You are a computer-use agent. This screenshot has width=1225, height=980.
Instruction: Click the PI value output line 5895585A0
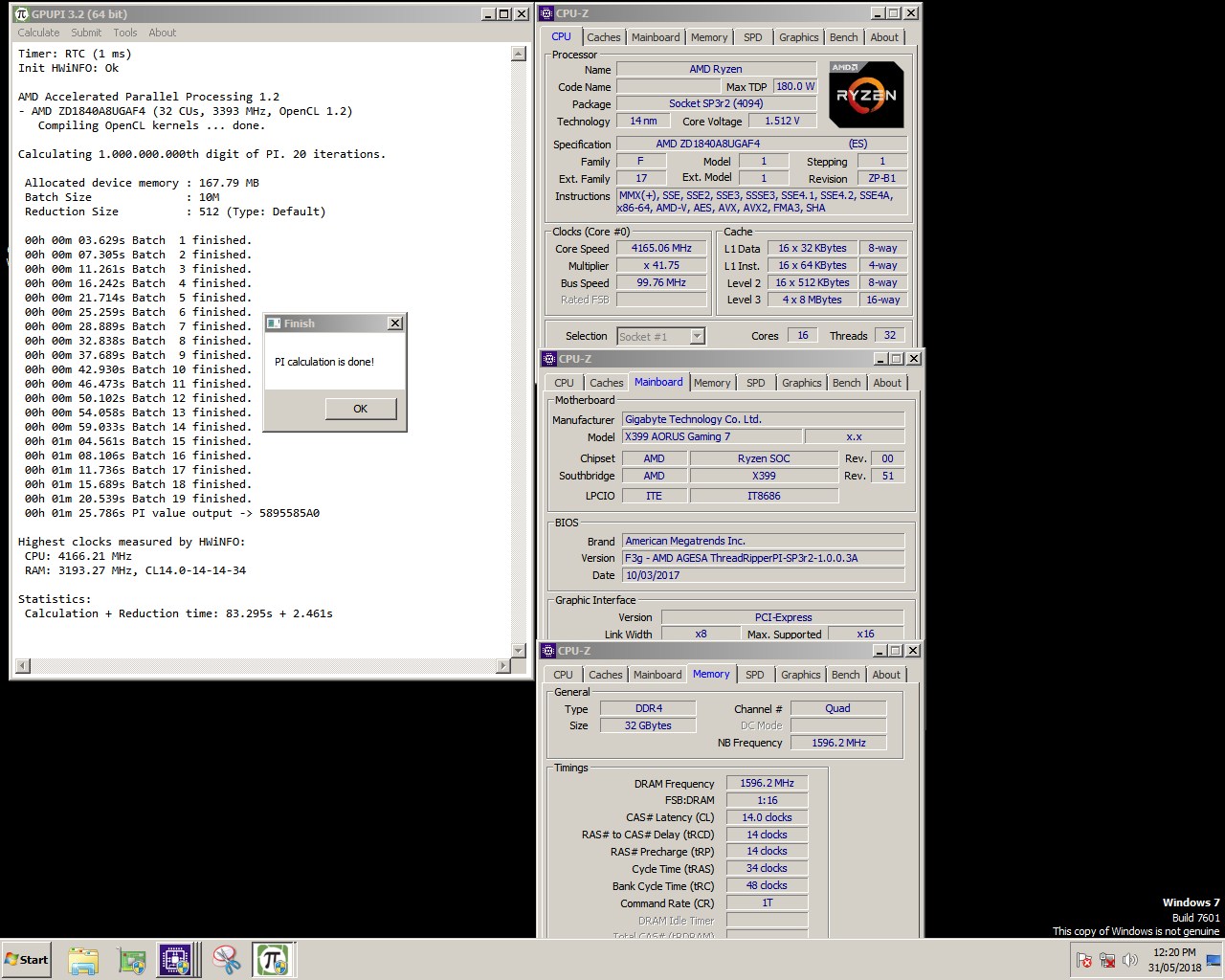pos(172,513)
